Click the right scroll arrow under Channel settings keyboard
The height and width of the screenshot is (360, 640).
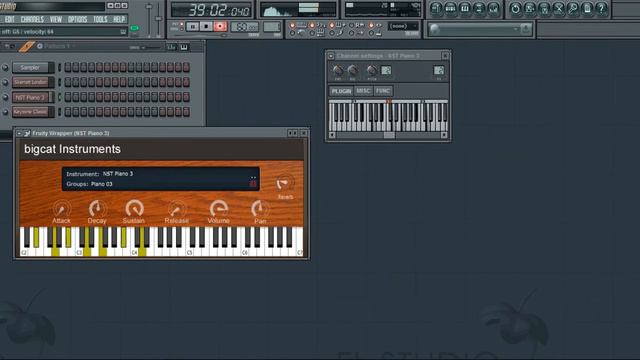point(444,135)
